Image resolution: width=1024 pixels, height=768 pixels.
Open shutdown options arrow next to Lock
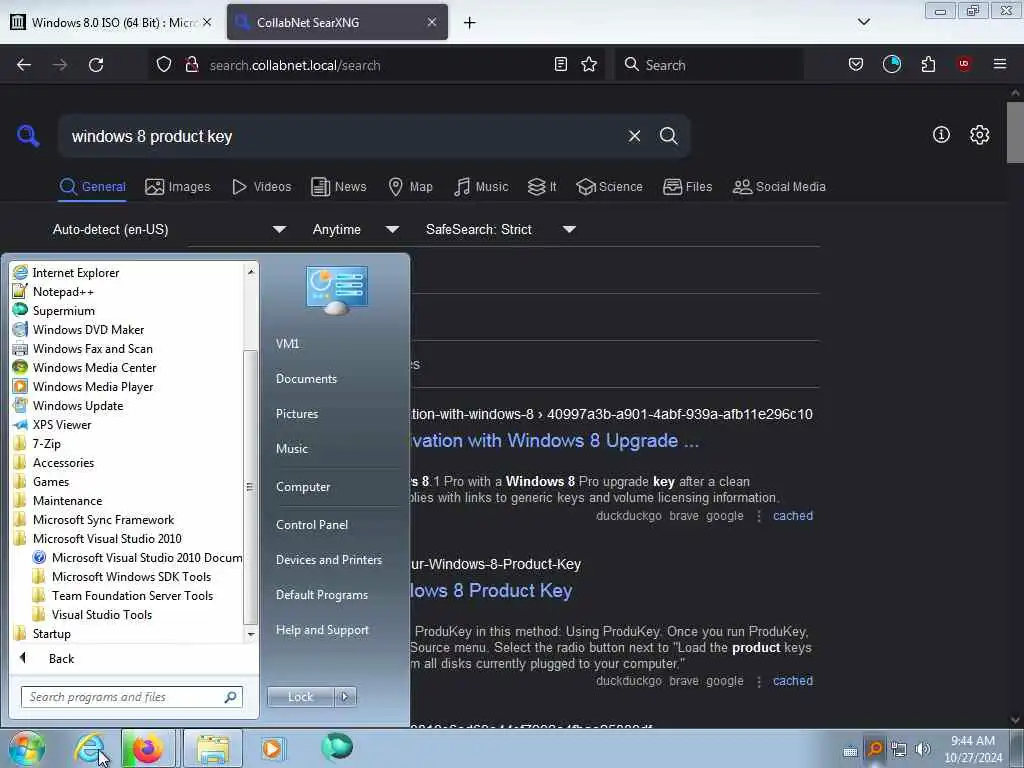pos(345,697)
